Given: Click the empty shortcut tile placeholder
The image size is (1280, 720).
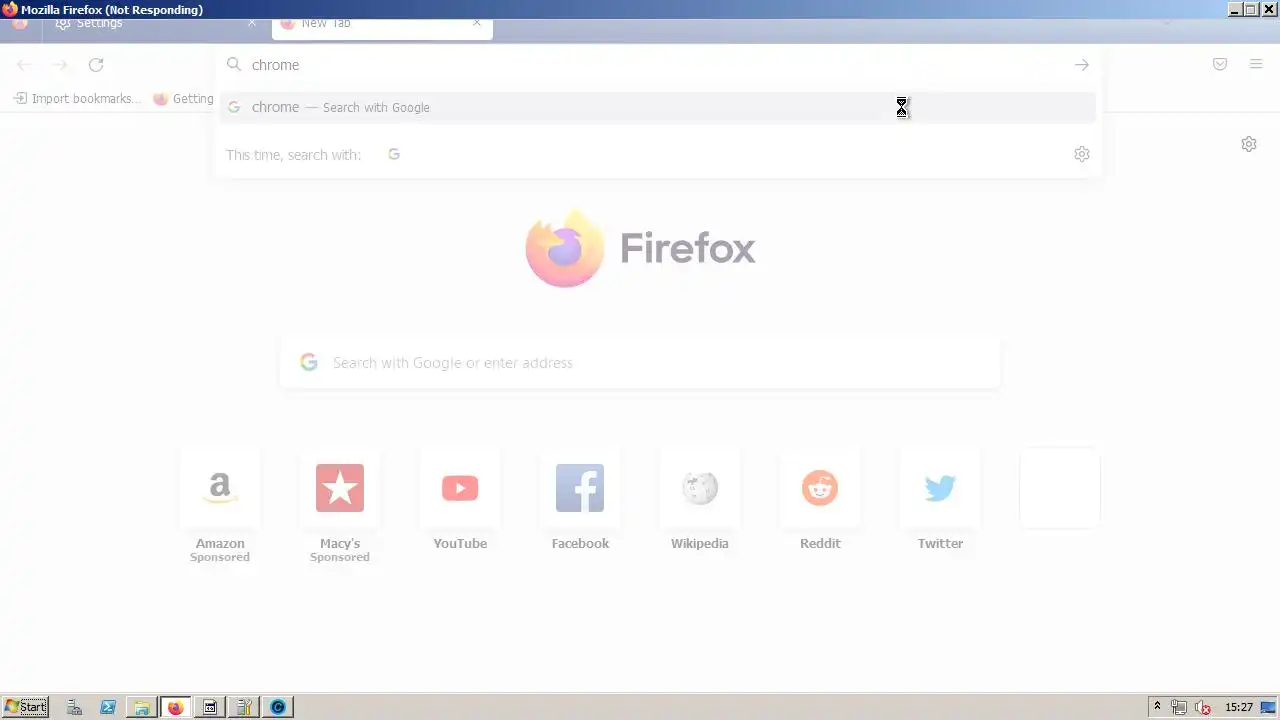Looking at the screenshot, I should (1060, 487).
